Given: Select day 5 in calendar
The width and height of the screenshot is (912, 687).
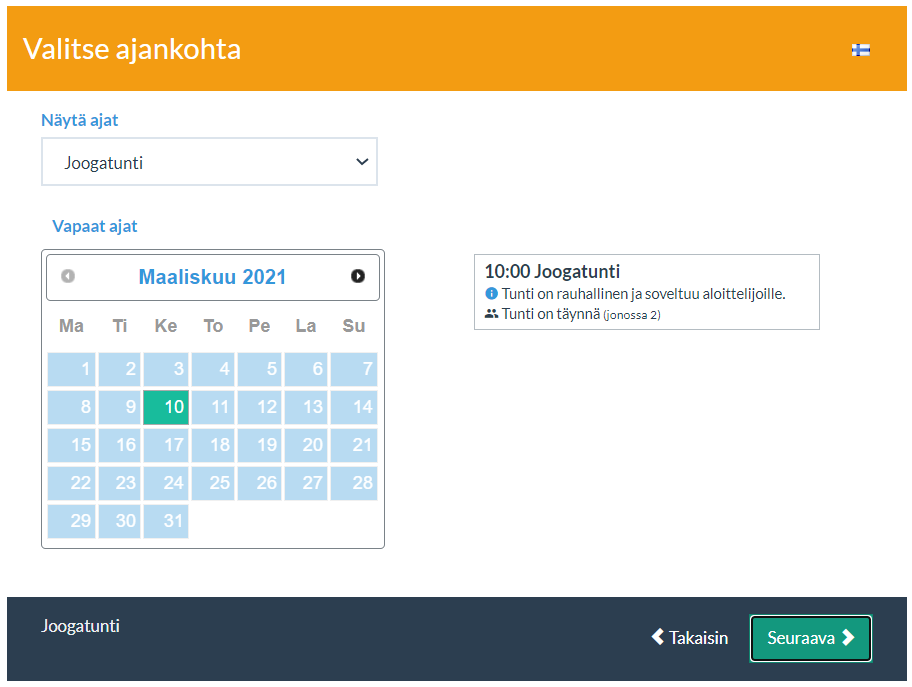Looking at the screenshot, I should (259, 369).
